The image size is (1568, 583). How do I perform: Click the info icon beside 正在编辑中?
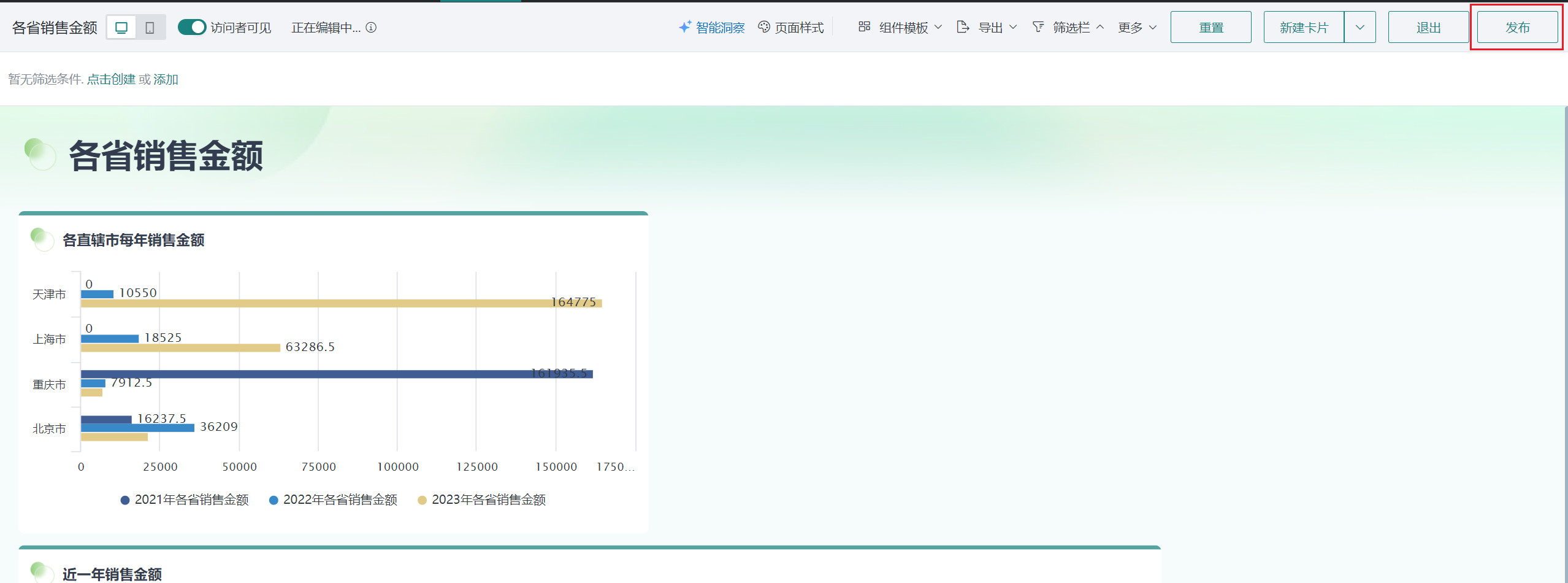[x=371, y=28]
